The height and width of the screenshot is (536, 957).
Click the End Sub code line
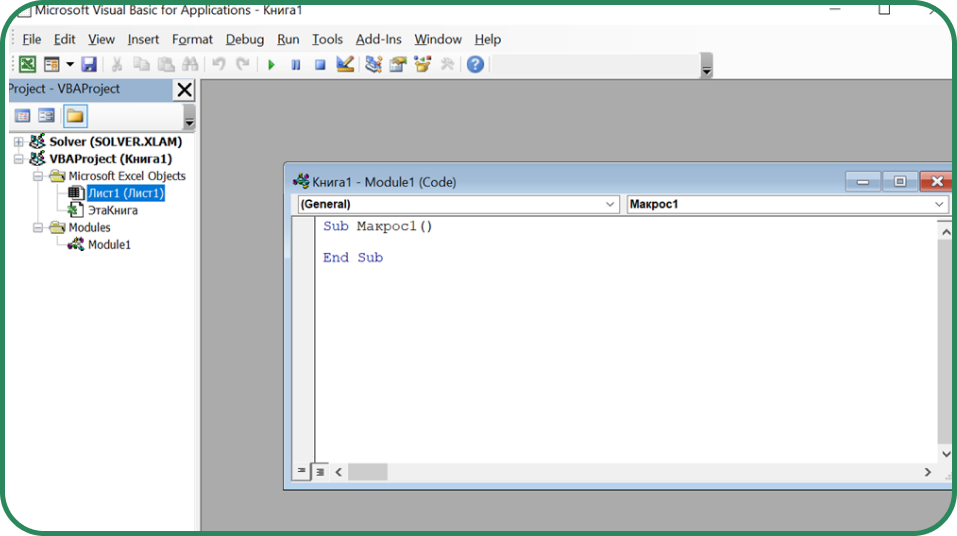pos(353,257)
